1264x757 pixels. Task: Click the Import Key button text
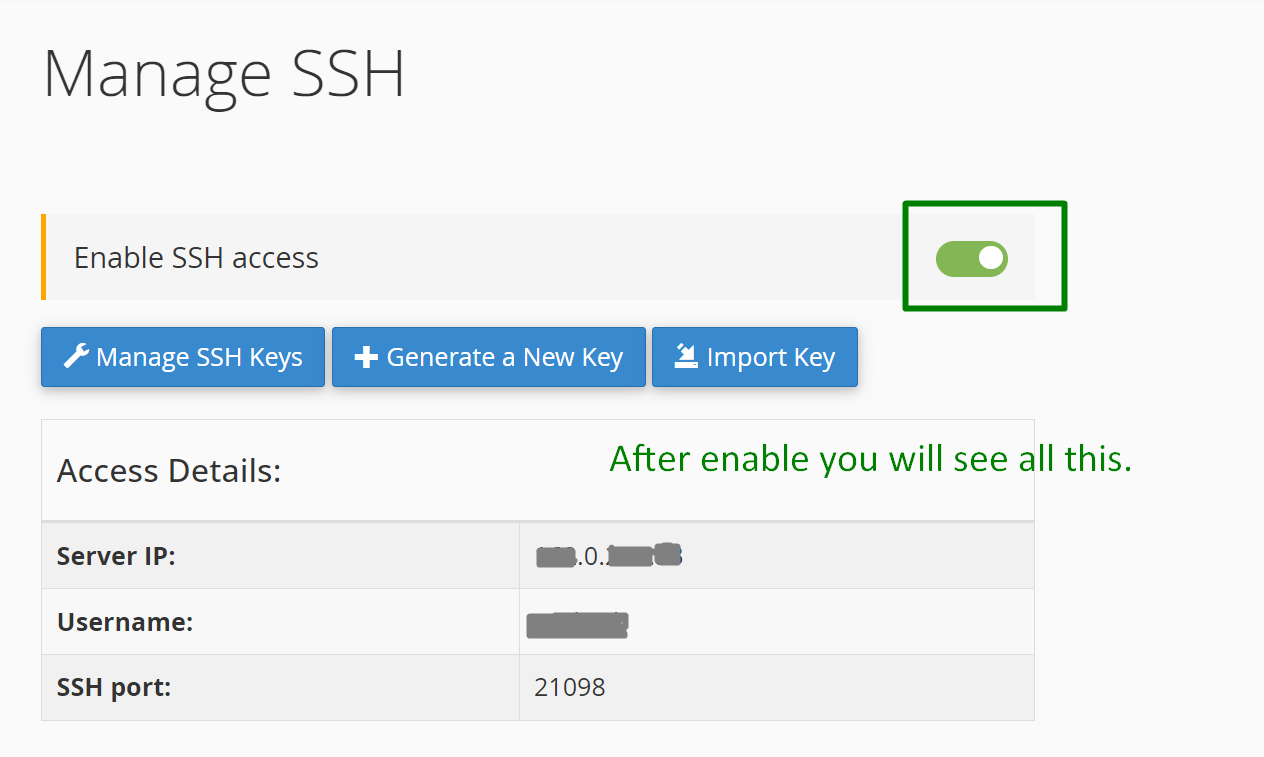coord(770,357)
